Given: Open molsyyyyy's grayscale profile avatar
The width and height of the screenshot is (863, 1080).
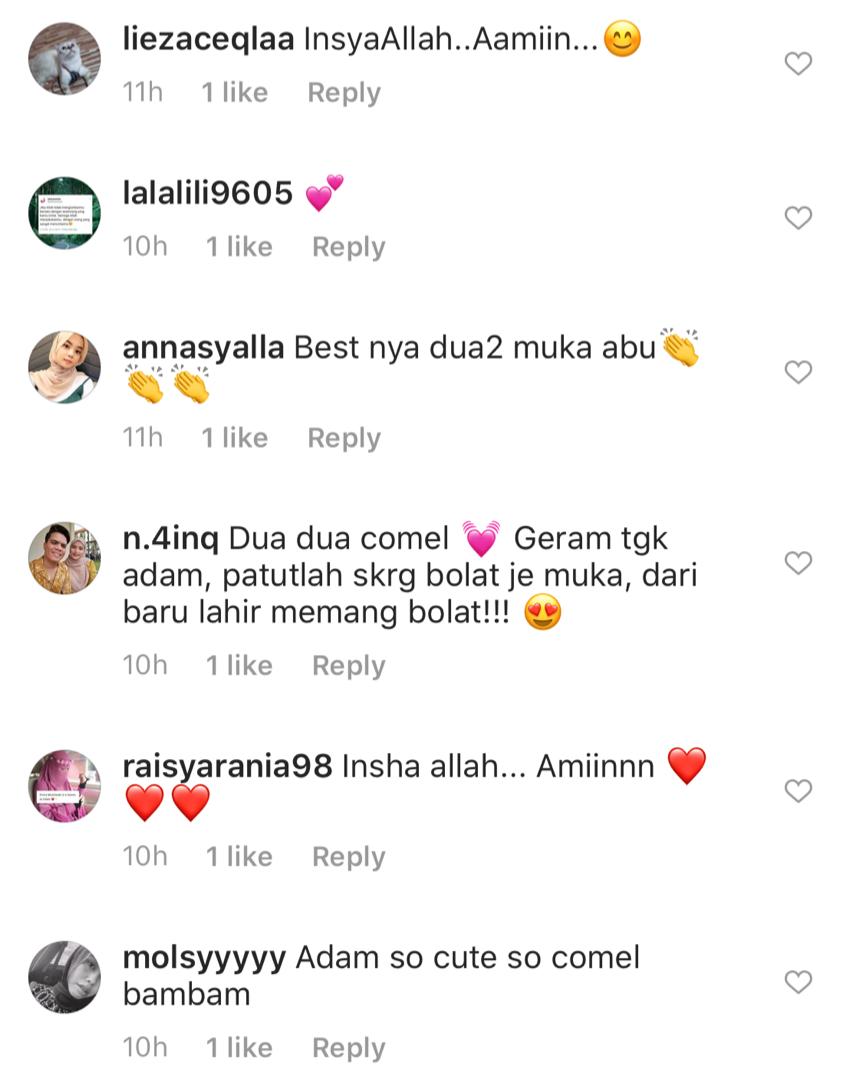Looking at the screenshot, I should click(64, 977).
